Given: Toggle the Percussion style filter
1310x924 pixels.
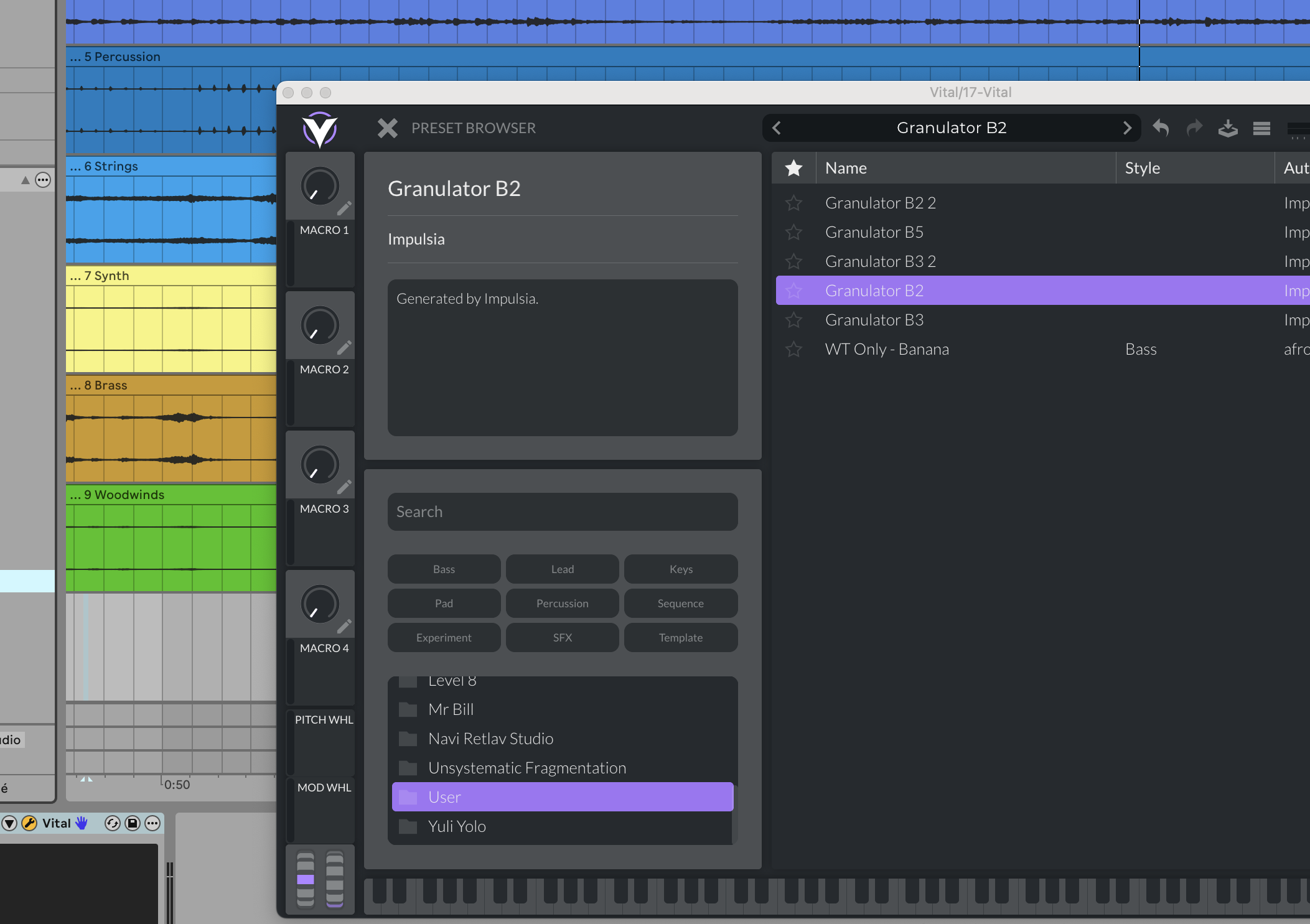Looking at the screenshot, I should tap(562, 603).
